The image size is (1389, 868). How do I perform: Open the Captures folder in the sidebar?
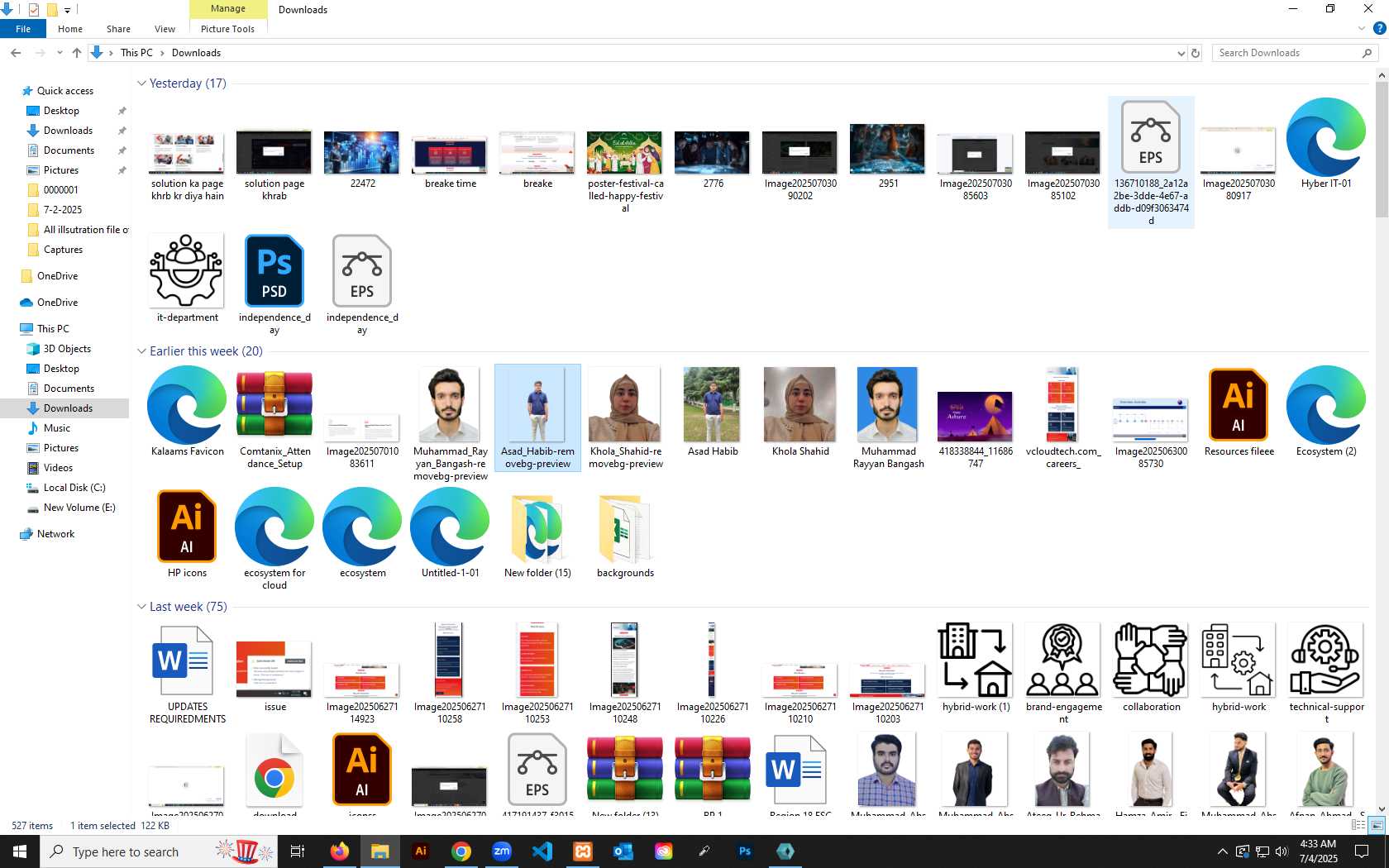63,250
